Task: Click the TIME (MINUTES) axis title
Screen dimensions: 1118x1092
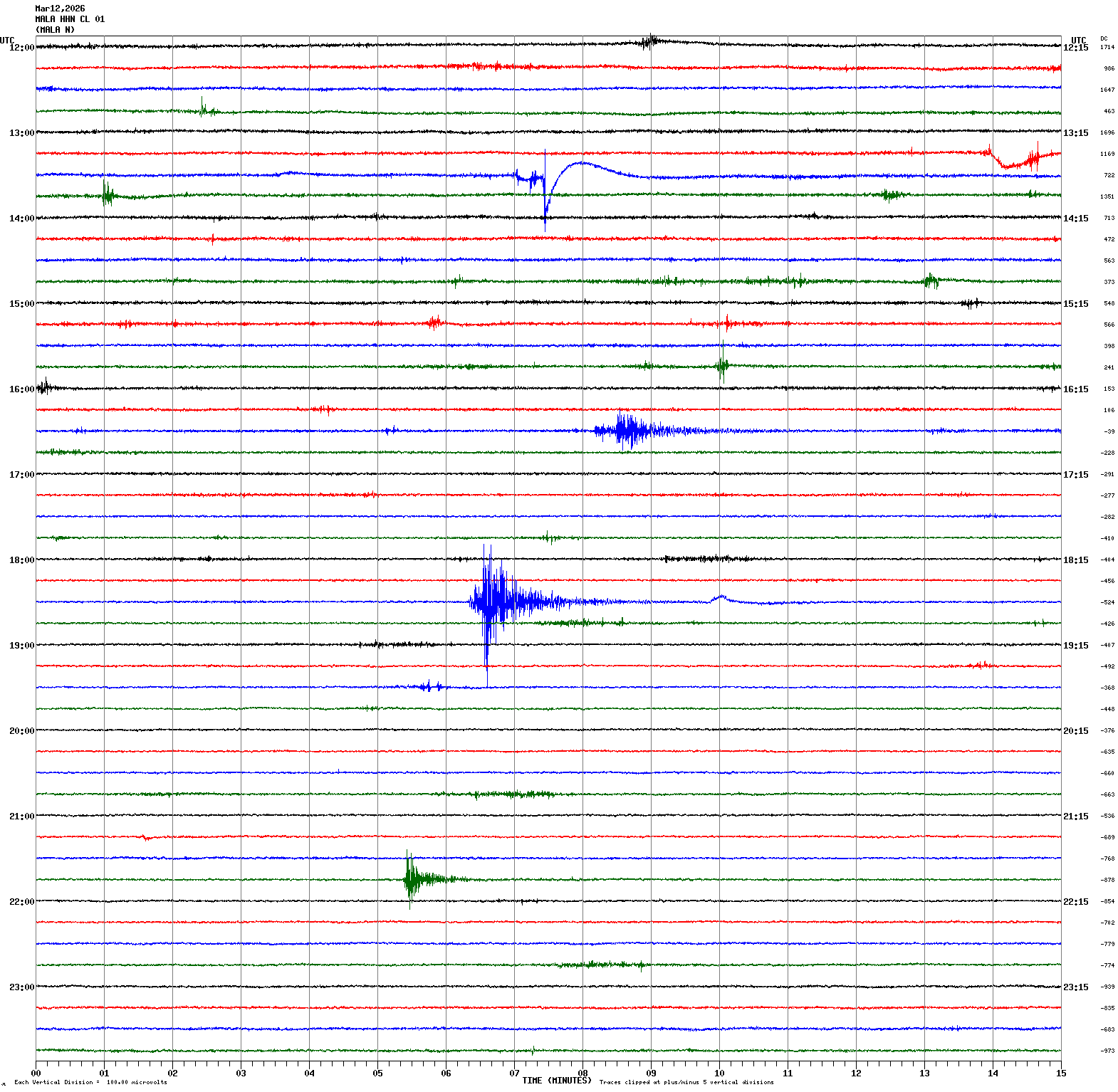Action: point(557,1081)
